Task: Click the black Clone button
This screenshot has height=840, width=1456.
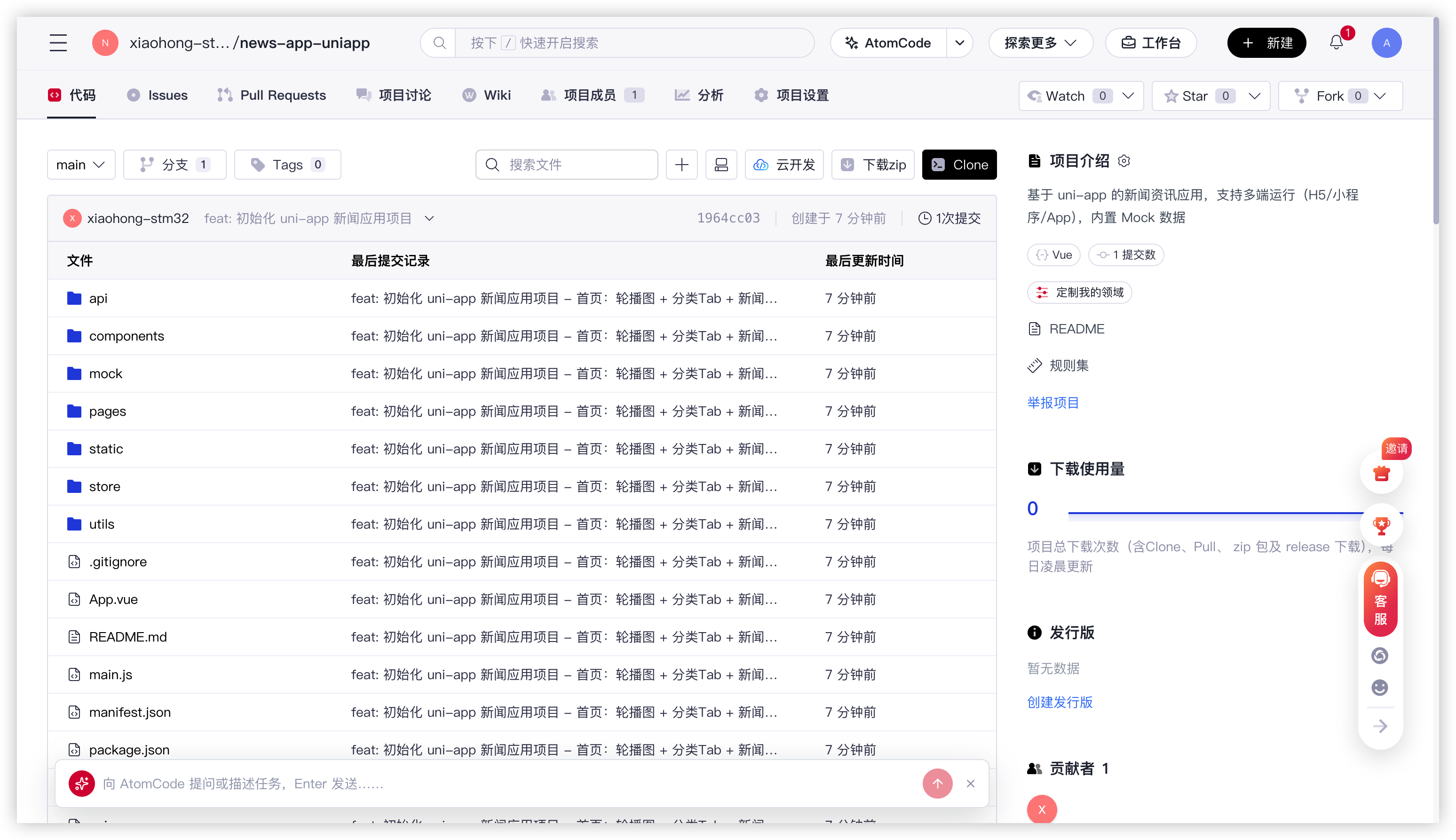Action: pyautogui.click(x=959, y=165)
